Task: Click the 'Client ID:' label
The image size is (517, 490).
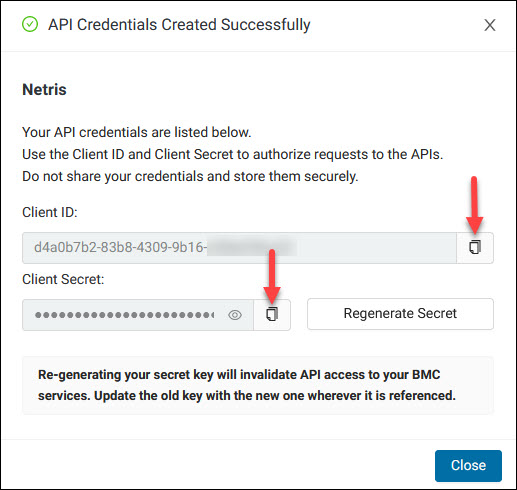Action: [x=50, y=212]
